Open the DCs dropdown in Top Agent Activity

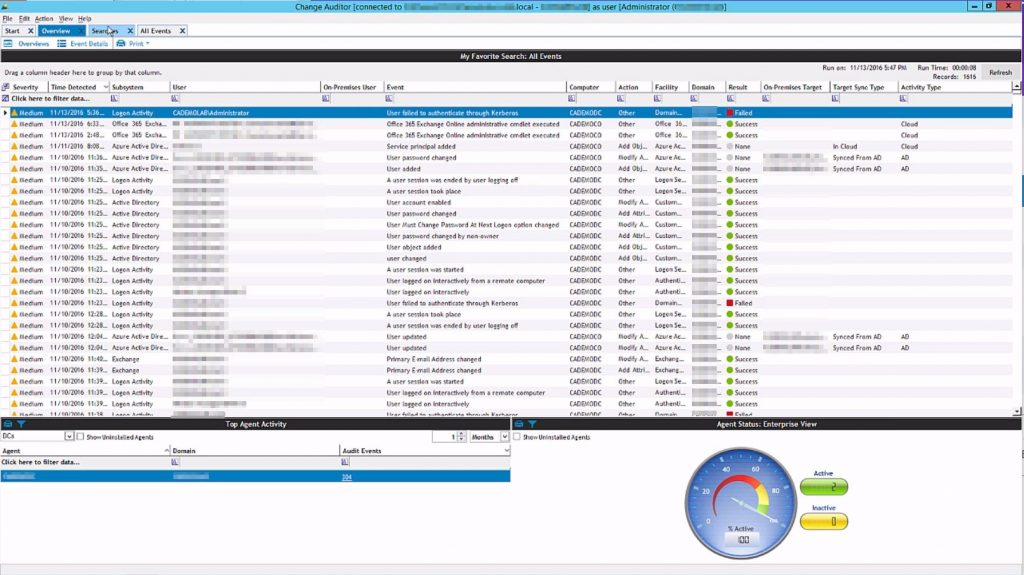pos(69,437)
